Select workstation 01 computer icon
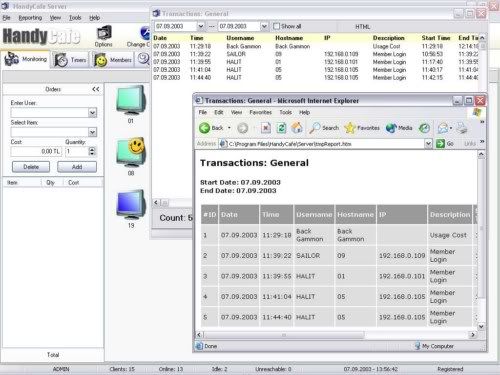Screen dimensions: 500x375 [x=131, y=100]
